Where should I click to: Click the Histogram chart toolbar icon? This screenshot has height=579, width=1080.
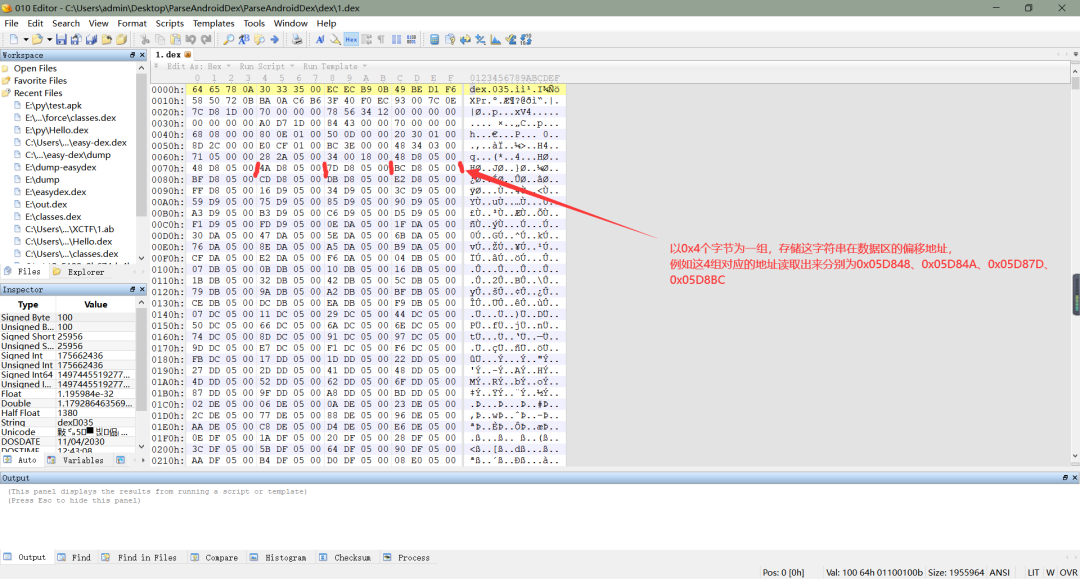[x=495, y=39]
